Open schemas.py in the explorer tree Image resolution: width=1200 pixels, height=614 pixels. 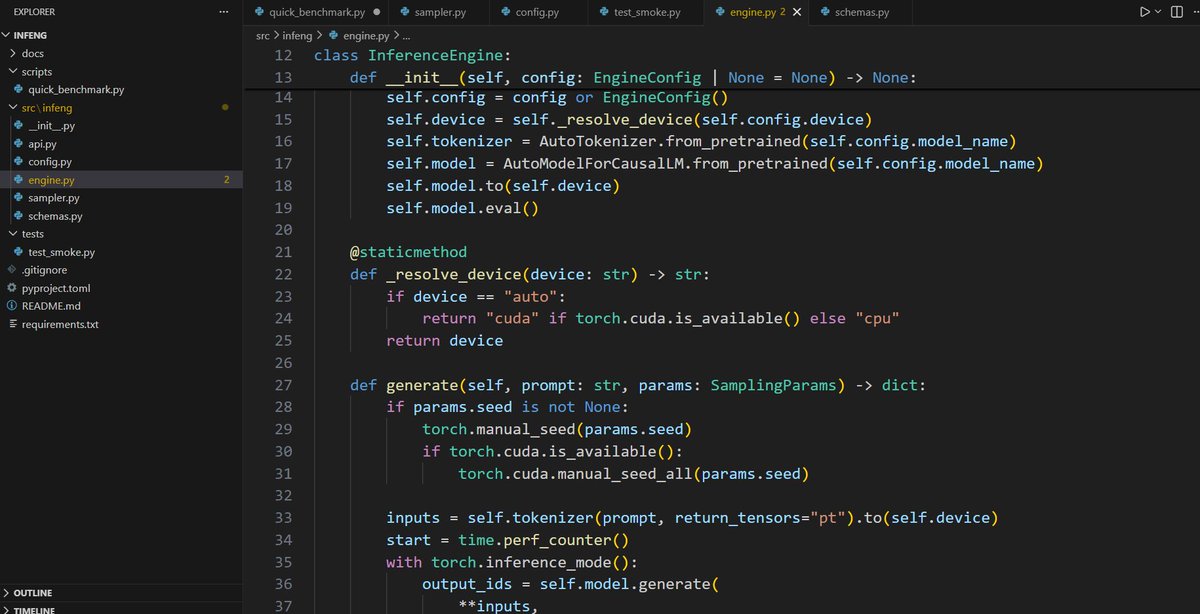121,216
